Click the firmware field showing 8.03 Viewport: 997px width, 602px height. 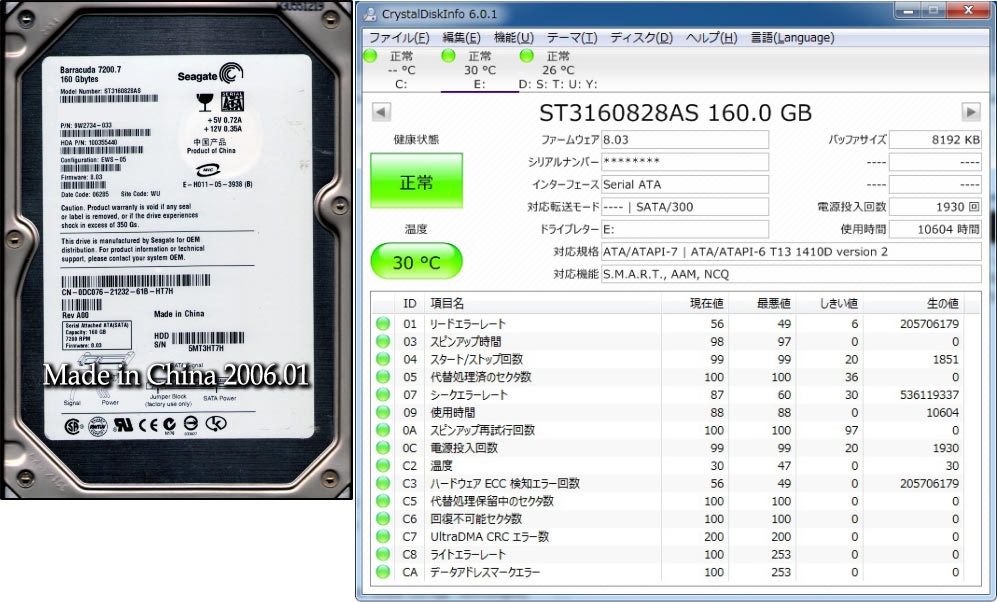(685, 140)
